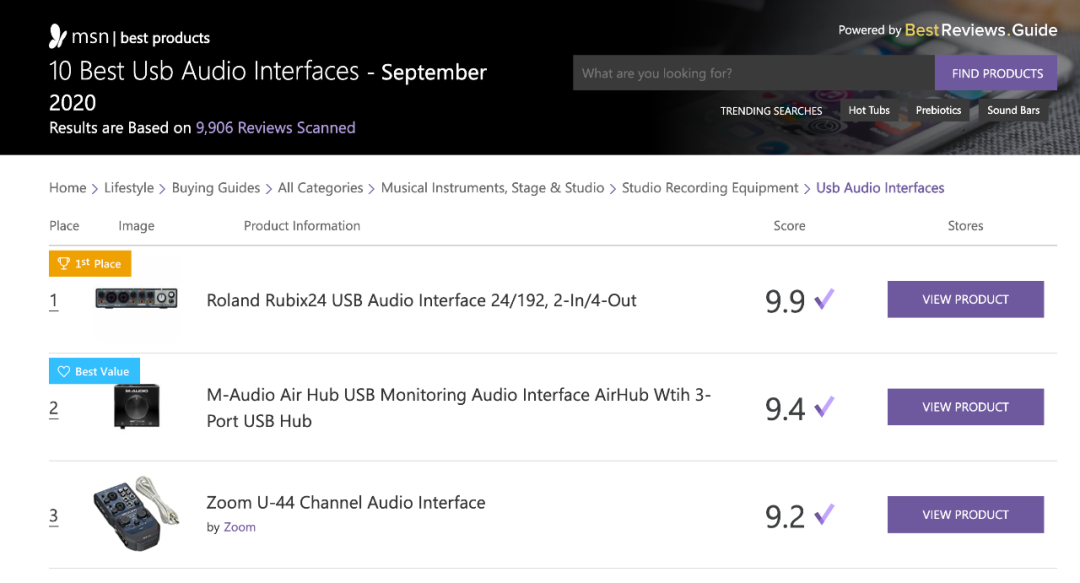Screen dimensions: 1080x583
Task: View product for Roland Rubix24
Action: [965, 299]
